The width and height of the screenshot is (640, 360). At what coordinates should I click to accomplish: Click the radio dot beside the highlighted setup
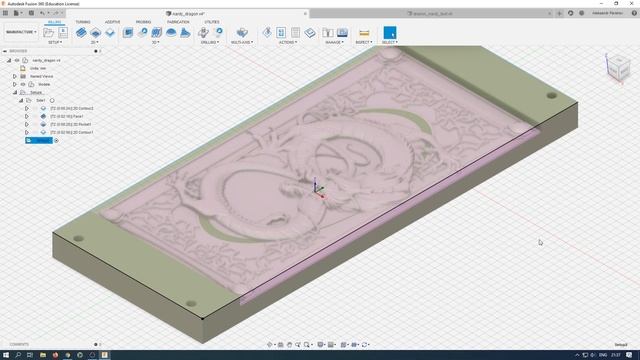pyautogui.click(x=56, y=140)
